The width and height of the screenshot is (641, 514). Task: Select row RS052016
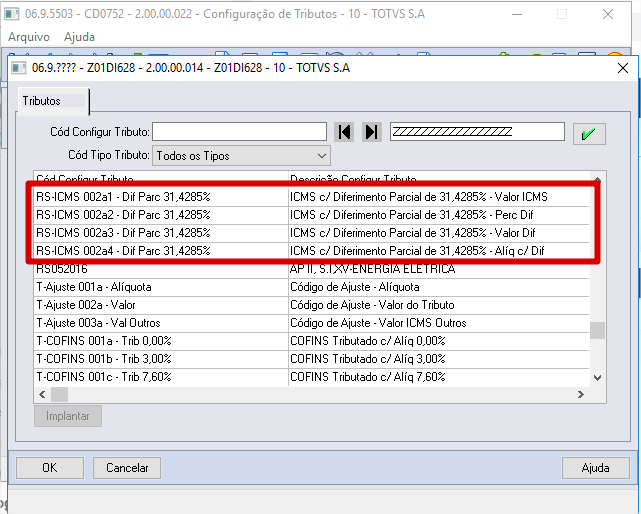[312, 269]
